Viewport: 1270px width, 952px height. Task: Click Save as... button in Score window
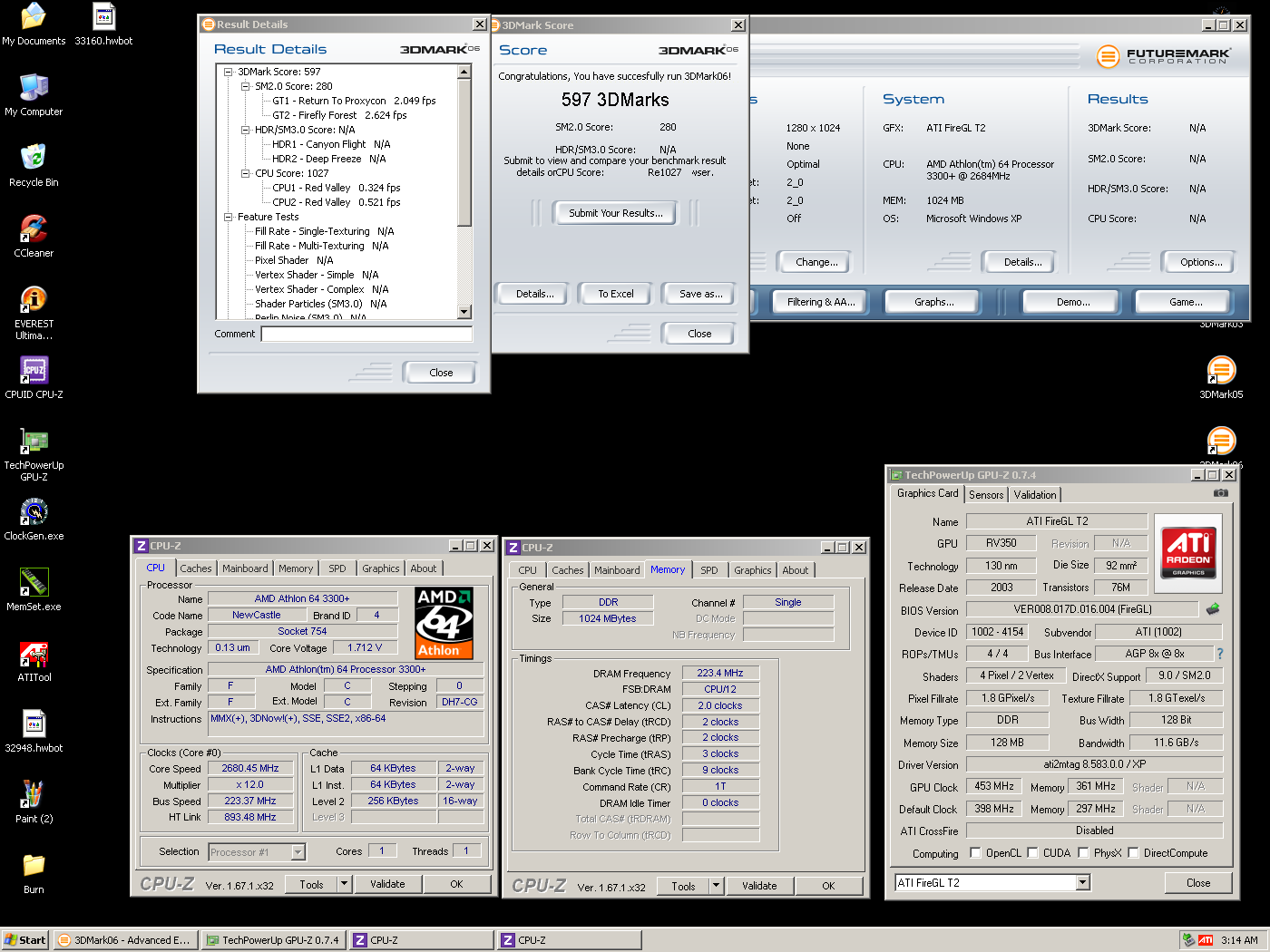701,294
